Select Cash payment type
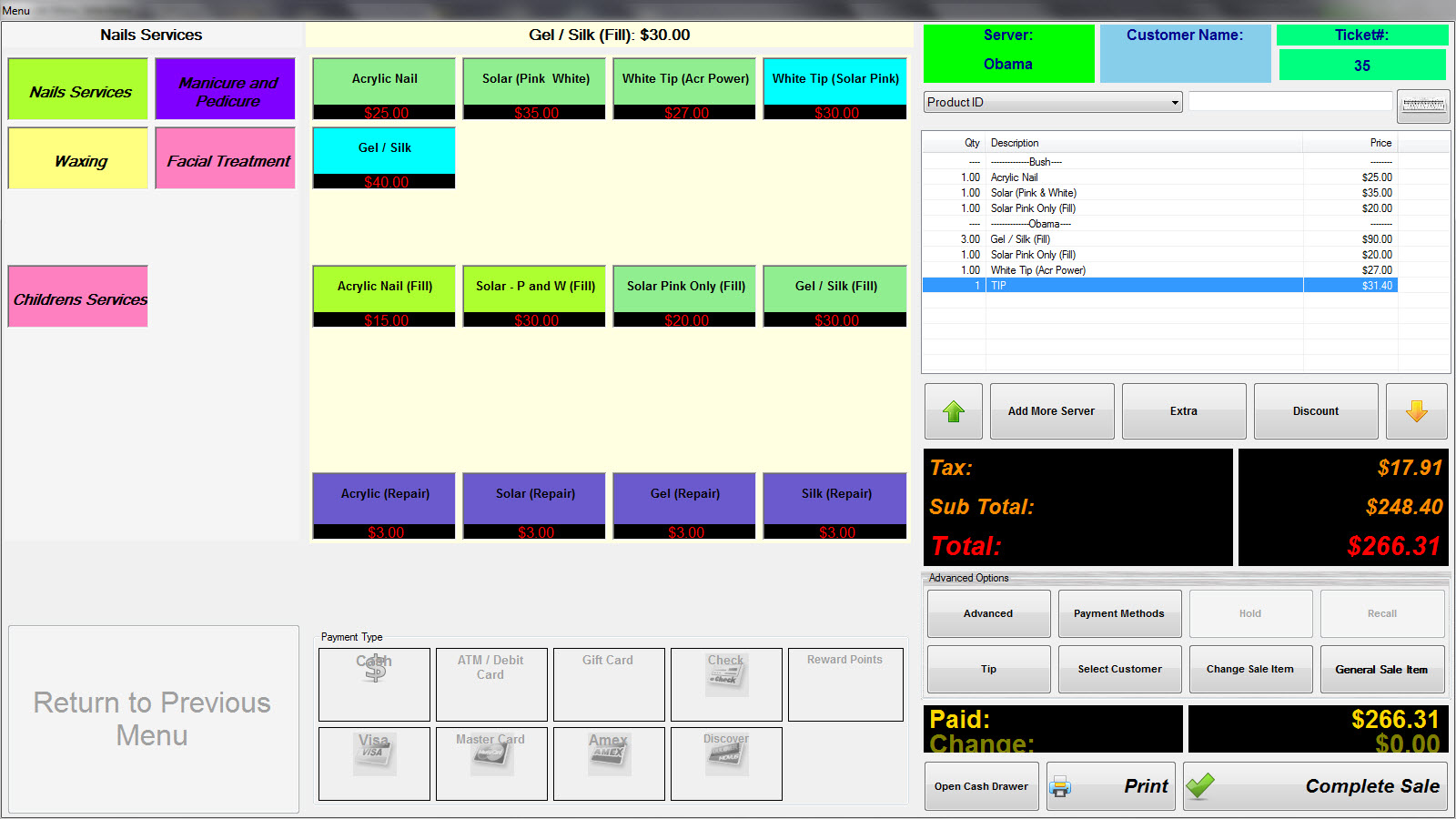1456x819 pixels. [374, 684]
